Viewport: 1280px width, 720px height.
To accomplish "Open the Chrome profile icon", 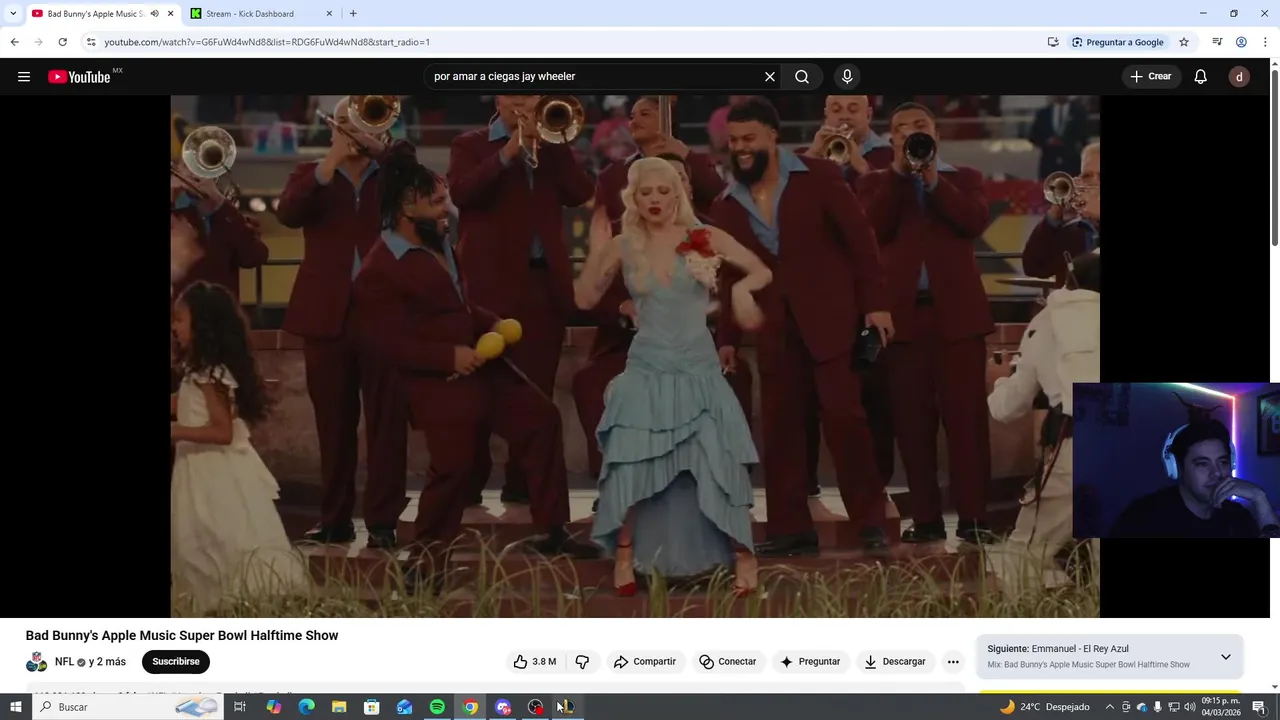I will (1241, 42).
